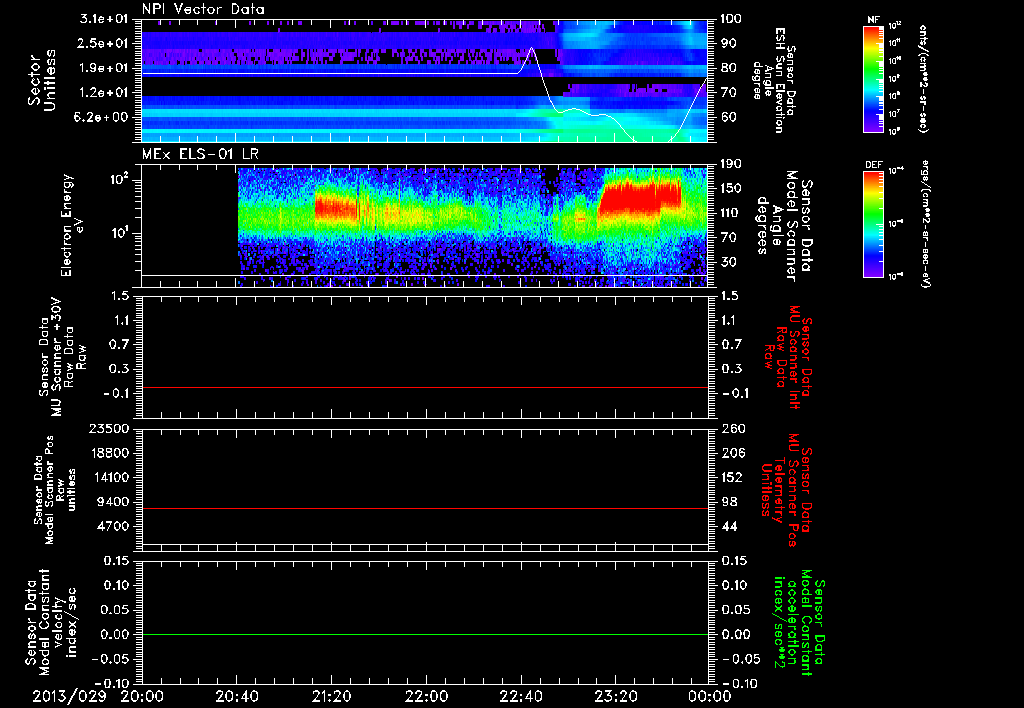Image resolution: width=1024 pixels, height=708 pixels.
Task: Click the red line in Model Scanner Pos panel
Action: [425, 508]
